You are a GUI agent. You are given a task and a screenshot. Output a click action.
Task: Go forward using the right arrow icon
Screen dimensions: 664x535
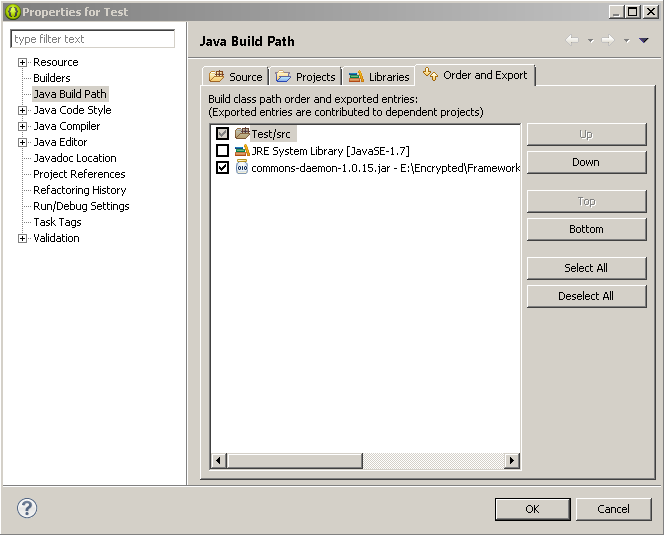pos(608,40)
